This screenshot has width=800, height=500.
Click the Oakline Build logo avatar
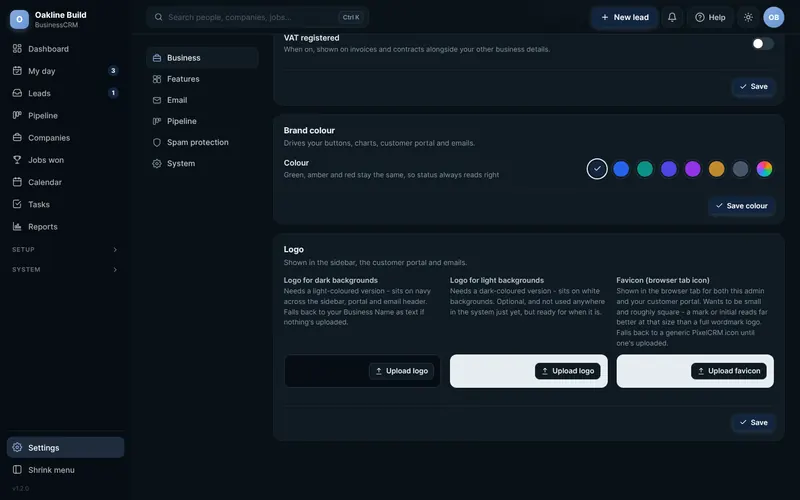pyautogui.click(x=19, y=19)
